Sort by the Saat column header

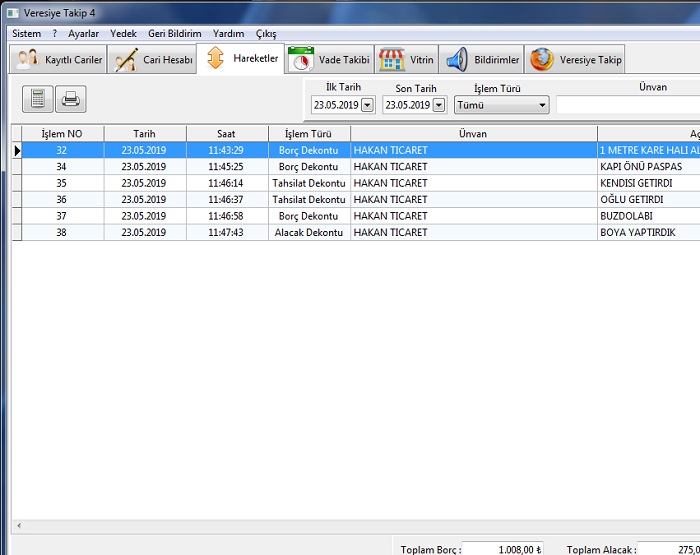[x=226, y=134]
